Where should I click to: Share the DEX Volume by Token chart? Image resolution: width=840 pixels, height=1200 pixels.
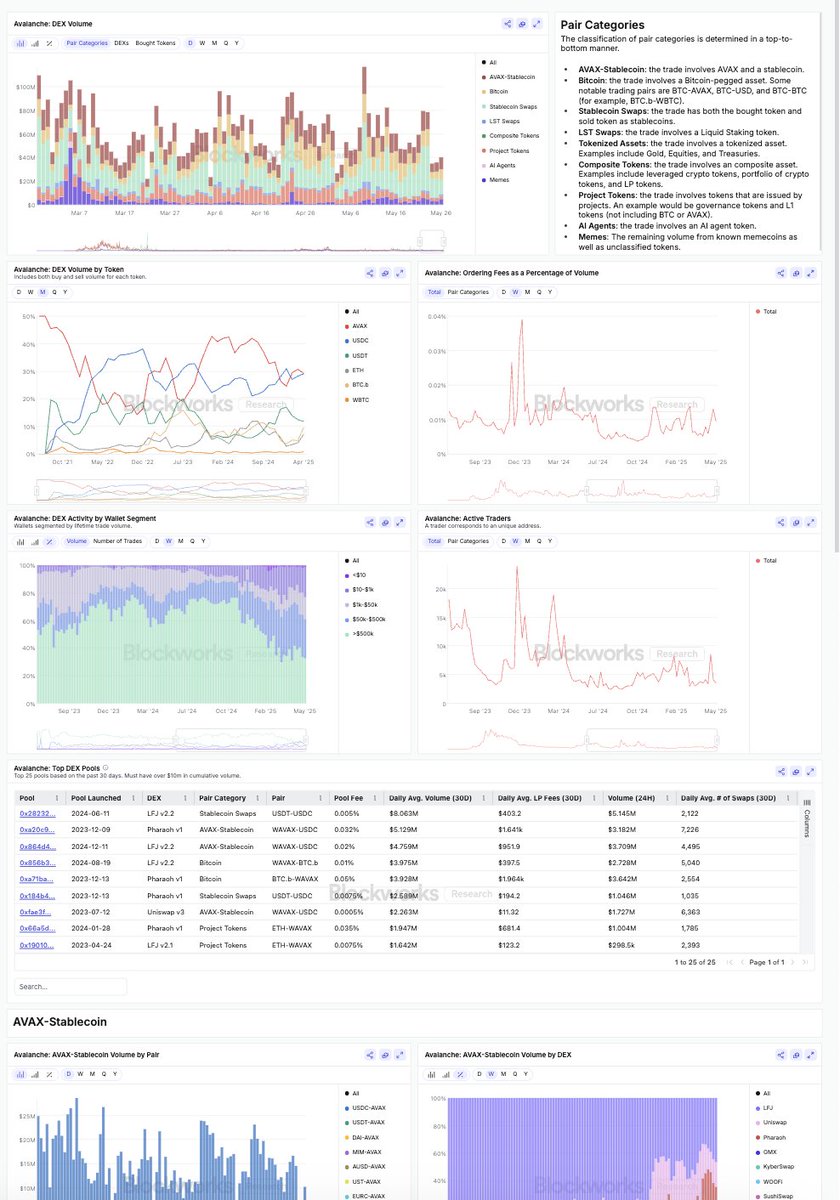pos(370,272)
